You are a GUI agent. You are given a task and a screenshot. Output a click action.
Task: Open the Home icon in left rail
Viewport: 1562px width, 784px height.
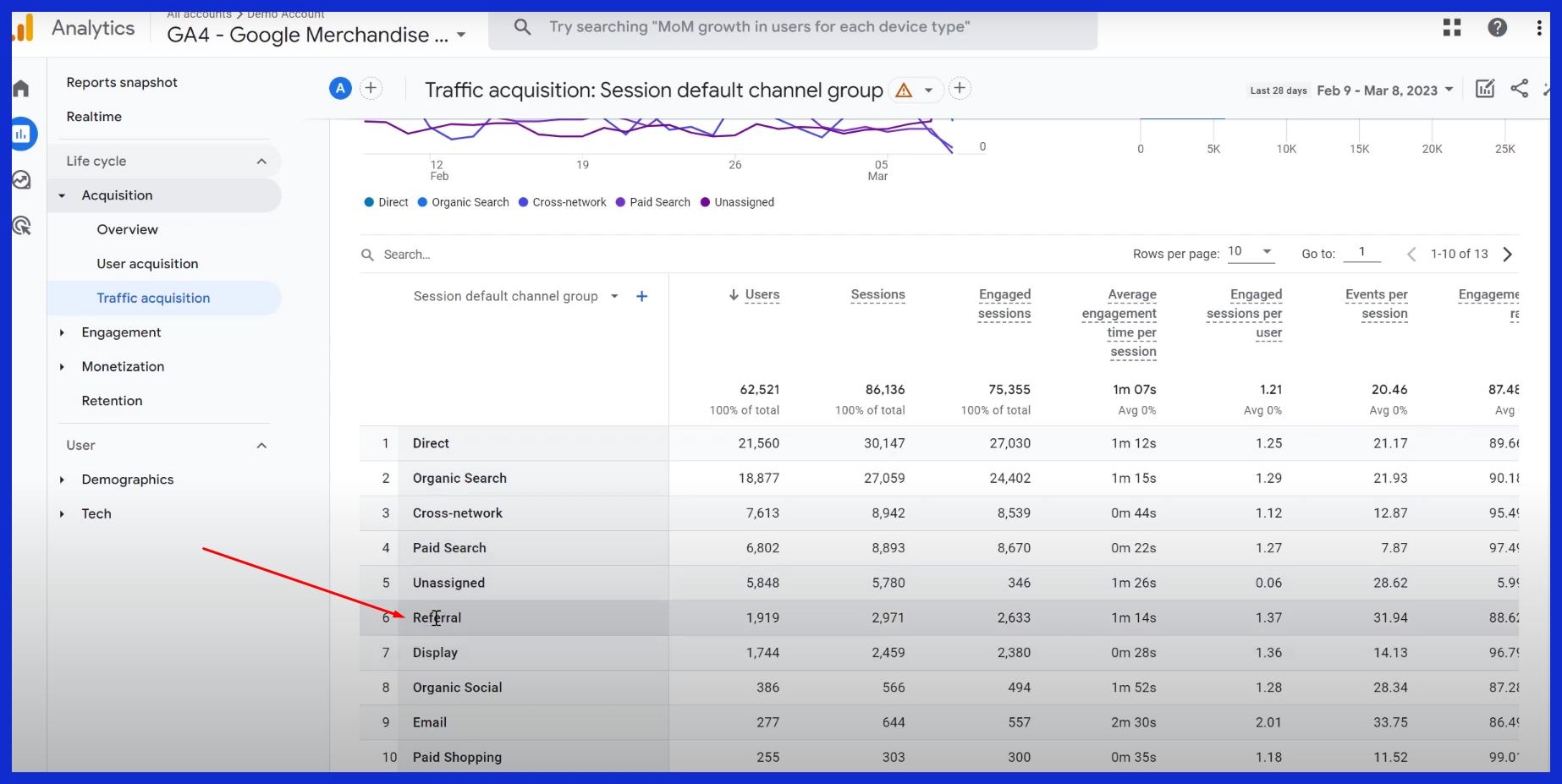tap(21, 88)
